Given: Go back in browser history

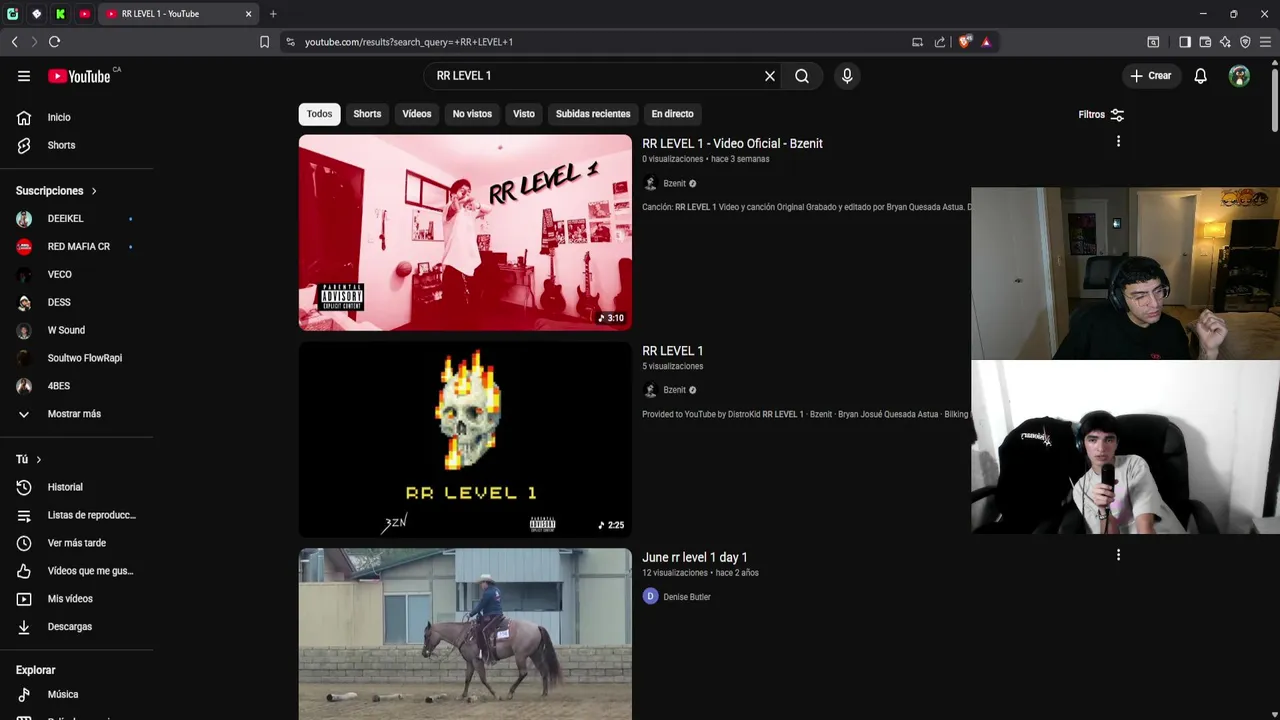Looking at the screenshot, I should (x=14, y=42).
